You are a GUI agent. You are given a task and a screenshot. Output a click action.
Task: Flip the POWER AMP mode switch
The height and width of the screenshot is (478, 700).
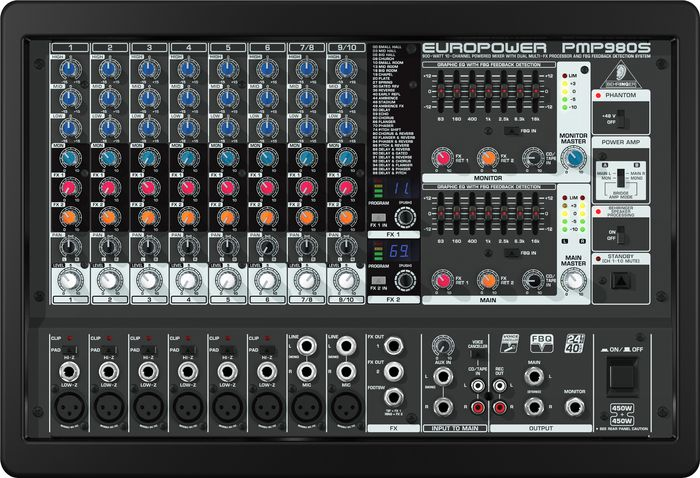621,178
